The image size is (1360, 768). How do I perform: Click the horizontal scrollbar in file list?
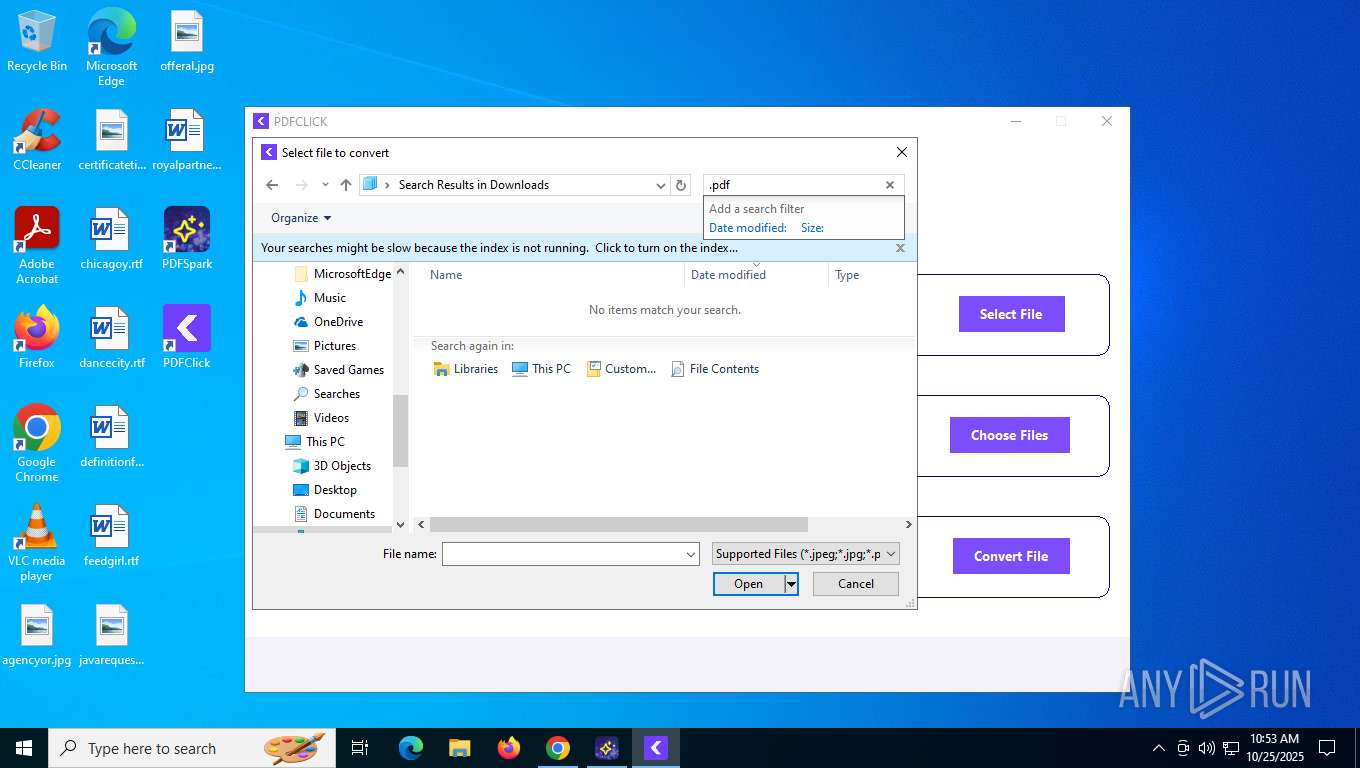(x=618, y=524)
